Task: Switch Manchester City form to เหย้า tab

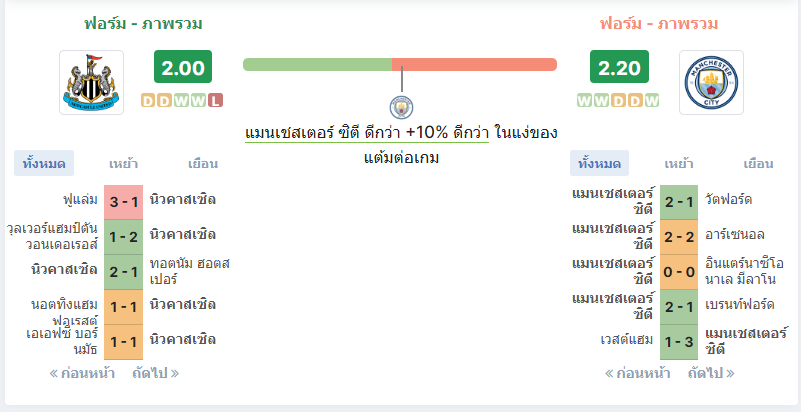Action: coord(679,164)
